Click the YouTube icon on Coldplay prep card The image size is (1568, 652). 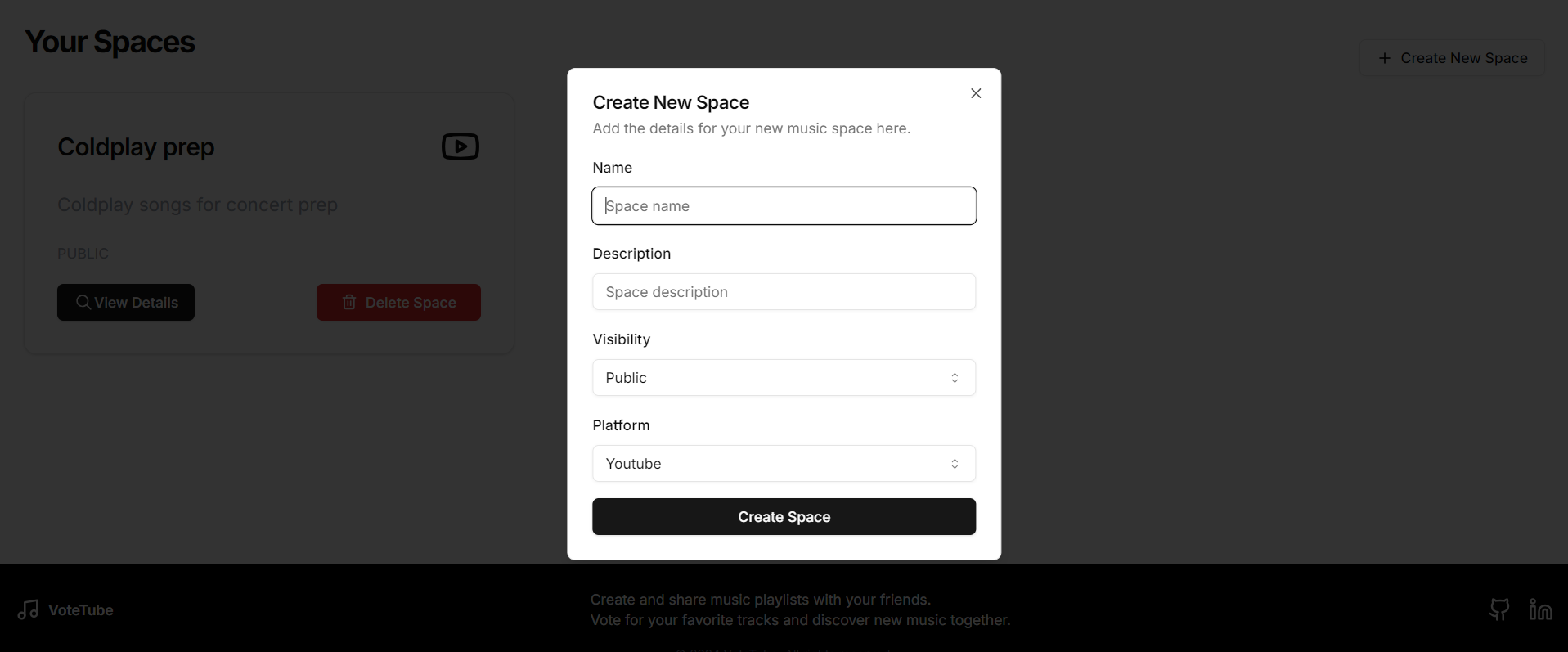click(461, 146)
